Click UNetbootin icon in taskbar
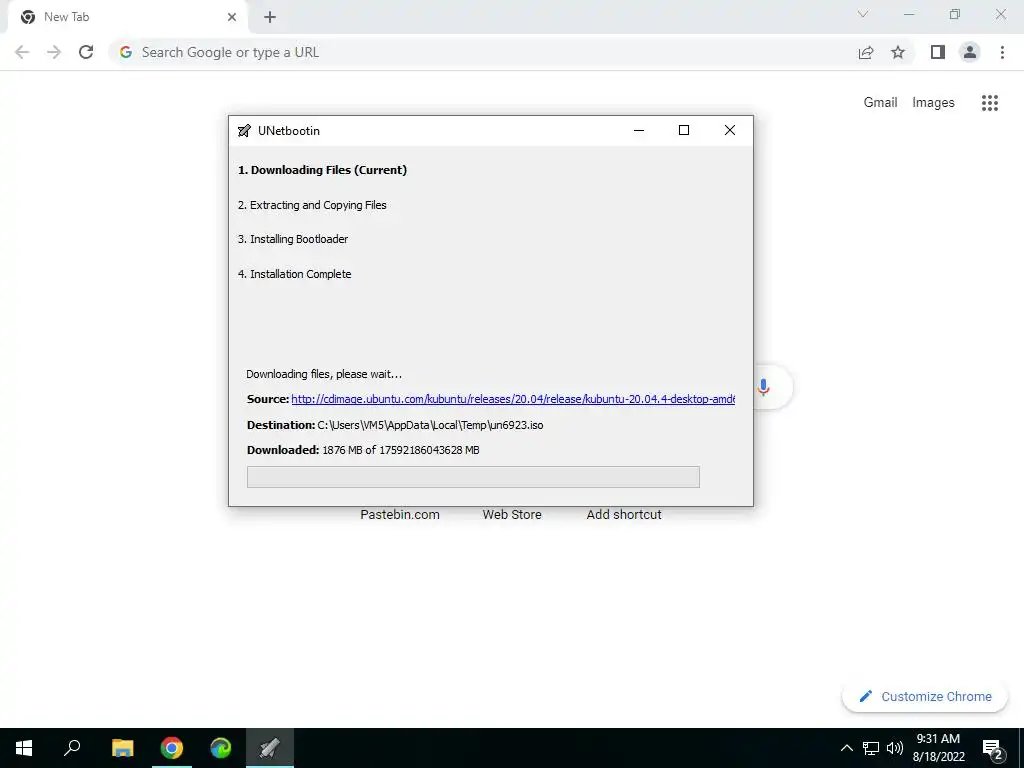 click(x=270, y=748)
